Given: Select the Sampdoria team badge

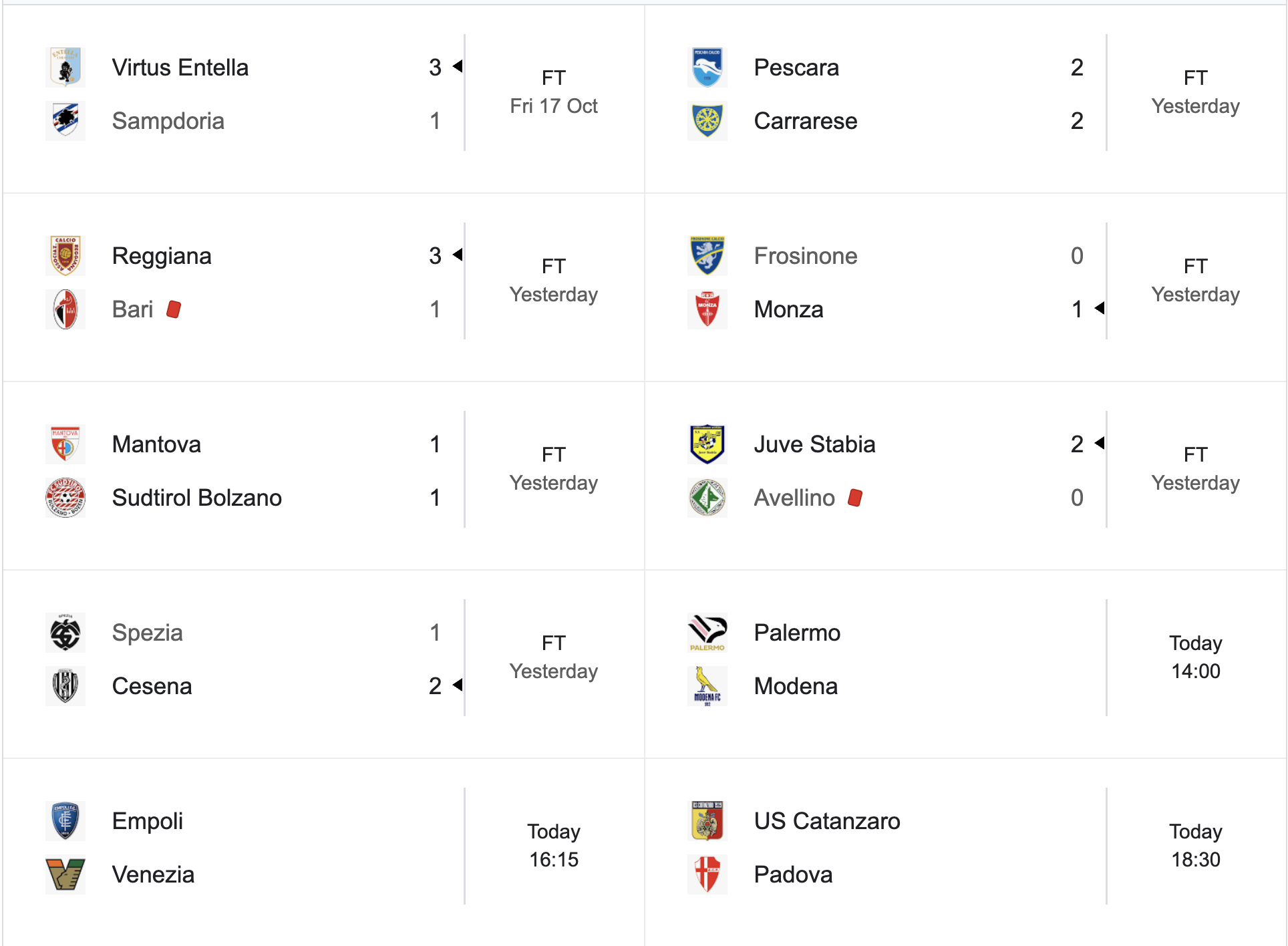Looking at the screenshot, I should [x=65, y=120].
